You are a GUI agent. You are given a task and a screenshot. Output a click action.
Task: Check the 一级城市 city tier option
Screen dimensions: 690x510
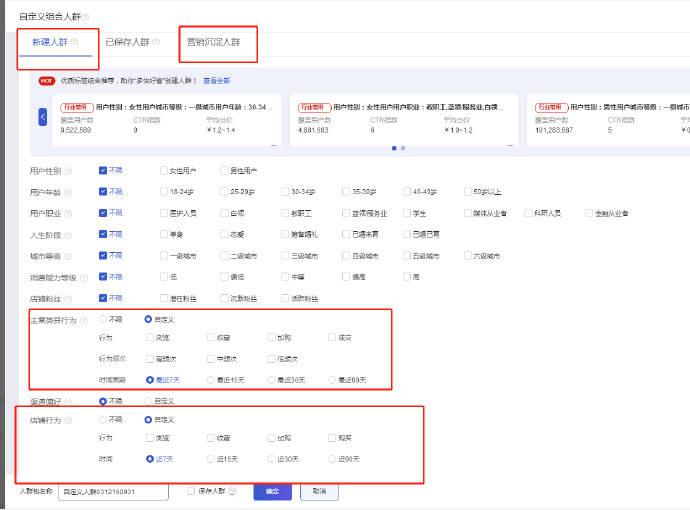pyautogui.click(x=164, y=255)
